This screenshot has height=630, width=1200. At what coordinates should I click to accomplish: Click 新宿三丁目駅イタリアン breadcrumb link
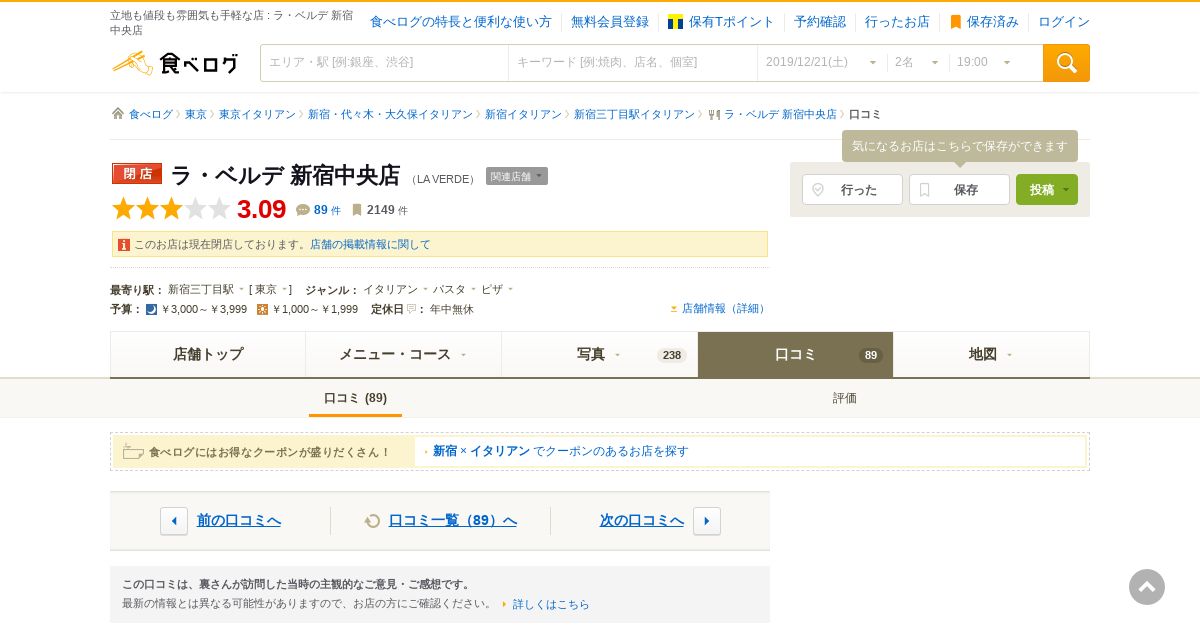[x=634, y=114]
